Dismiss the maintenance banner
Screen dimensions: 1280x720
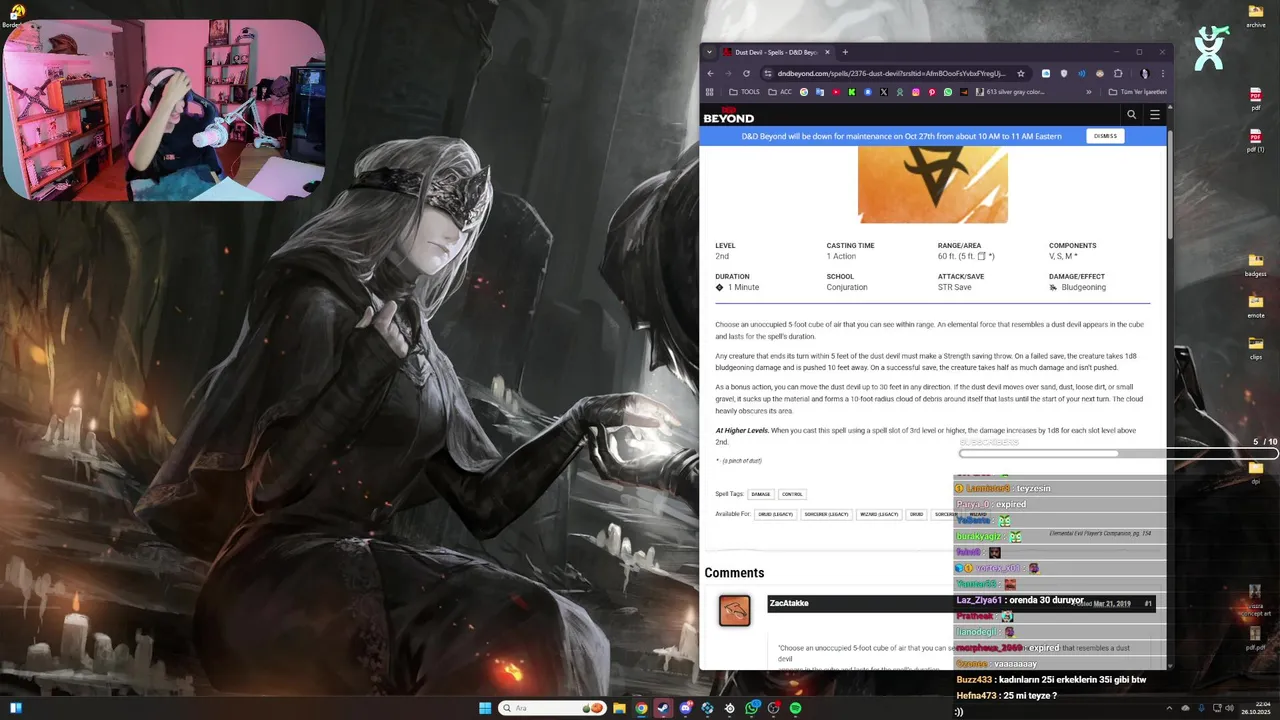1105,136
